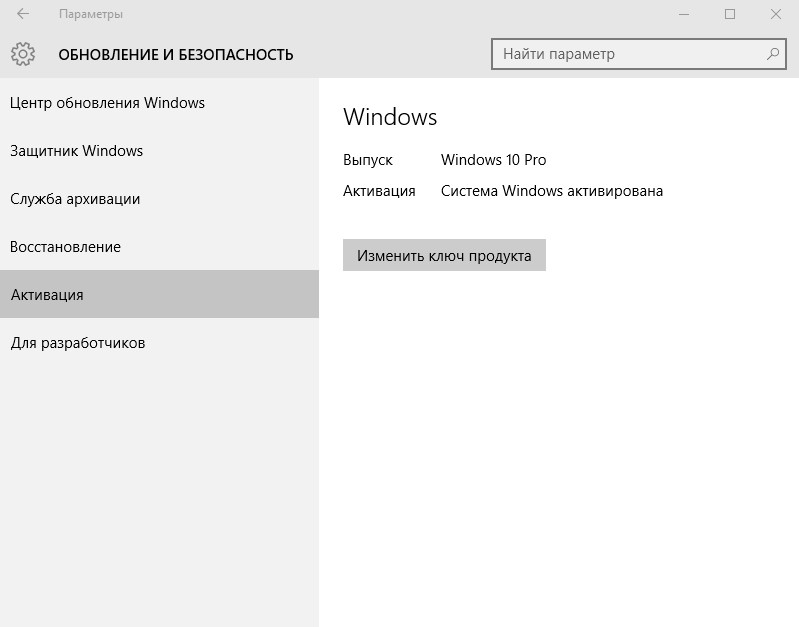This screenshot has height=627, width=799.
Task: Click the ОБНОВЛЕНИЕ И БЕЗОПАСНОСТЬ header title
Action: tap(176, 55)
